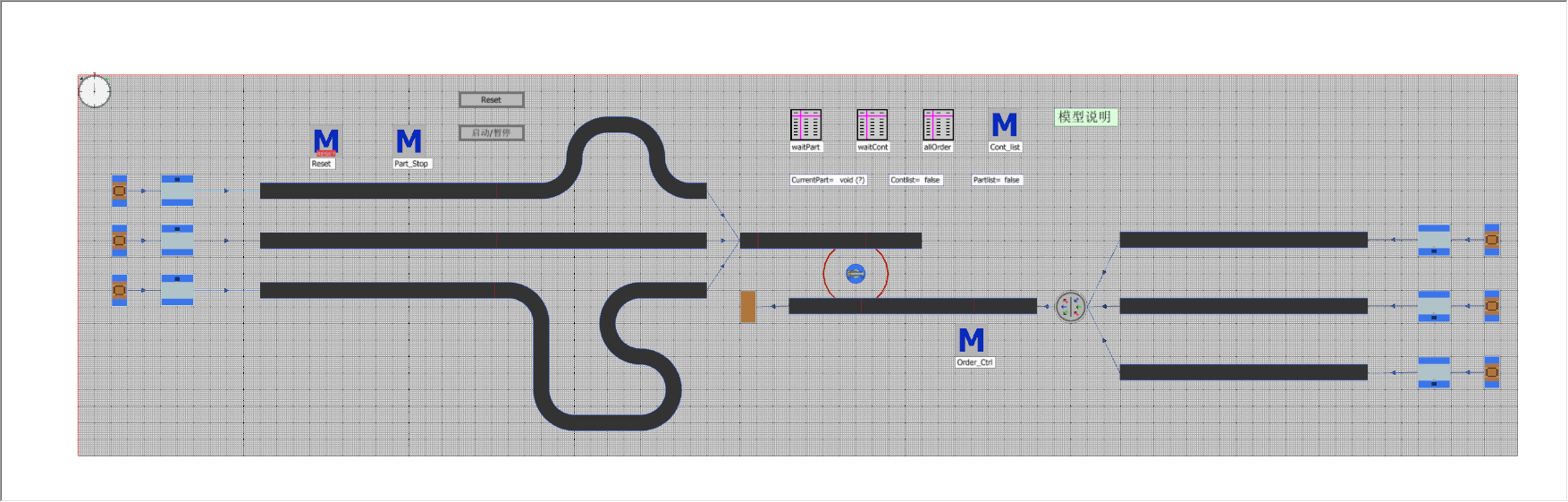
Task: Select the bottom-right source icon
Action: tap(1492, 372)
